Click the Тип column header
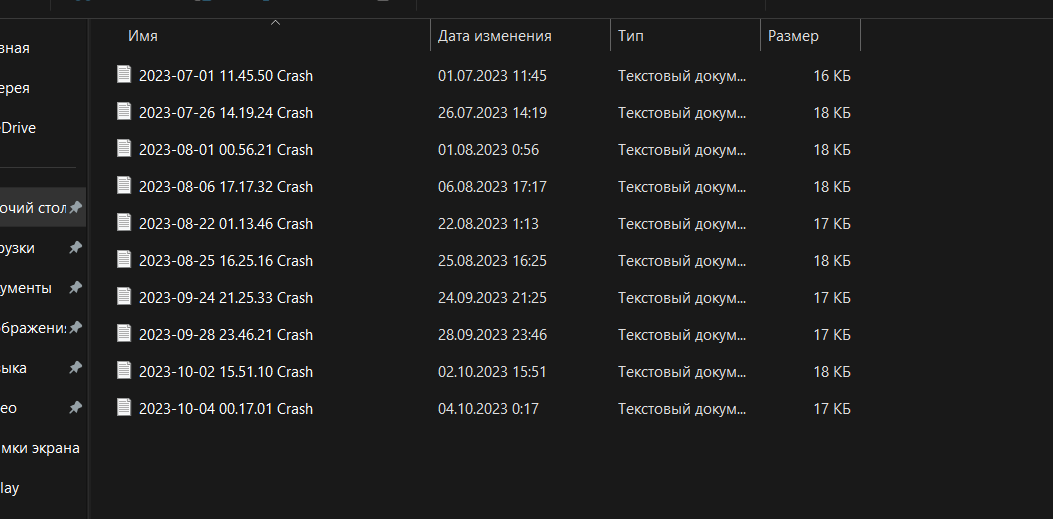Viewport: 1053px width, 519px height. pyautogui.click(x=631, y=36)
